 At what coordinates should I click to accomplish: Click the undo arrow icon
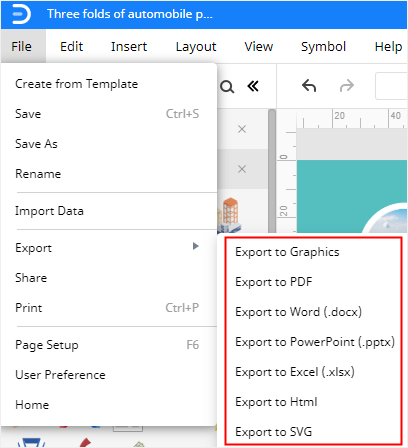(309, 86)
